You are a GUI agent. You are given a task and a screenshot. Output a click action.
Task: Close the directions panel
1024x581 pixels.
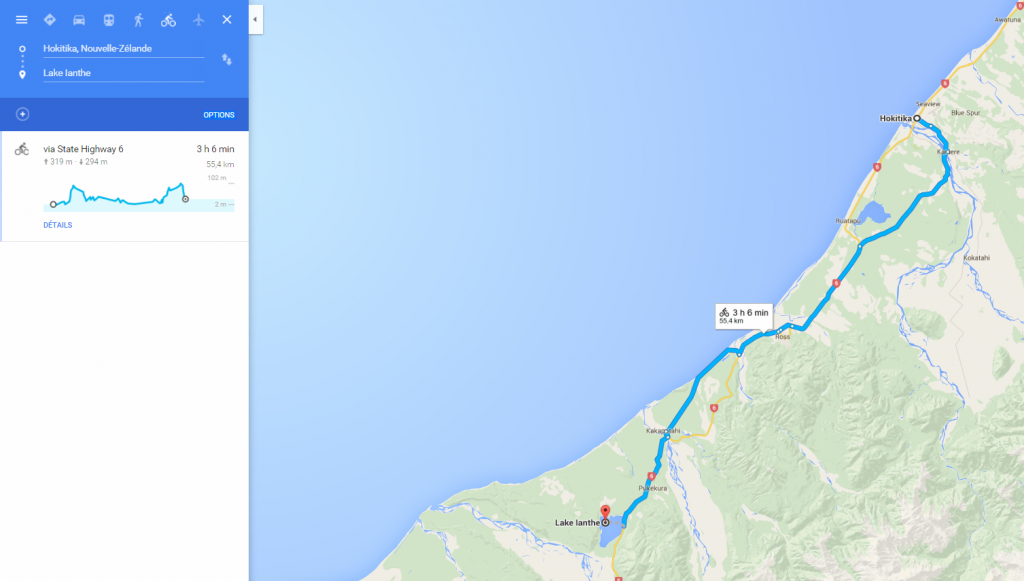227,20
